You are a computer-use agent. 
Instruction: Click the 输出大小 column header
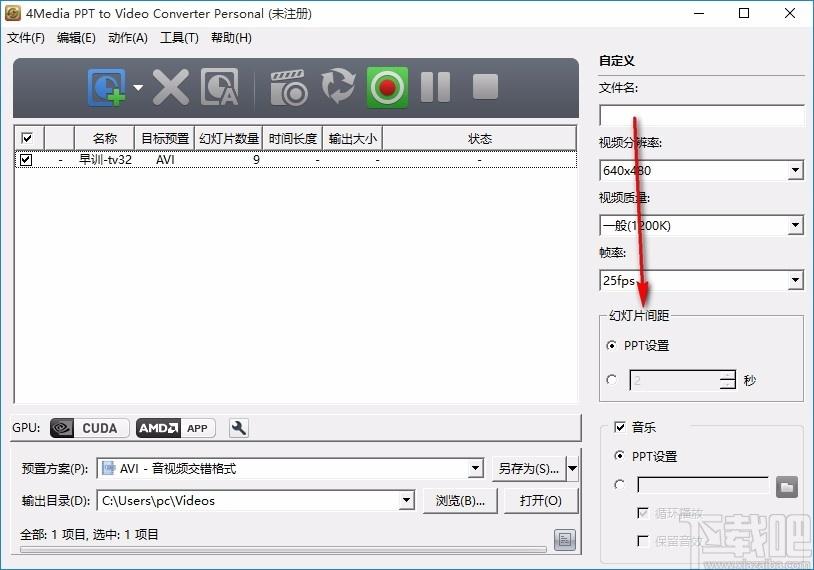click(x=352, y=138)
